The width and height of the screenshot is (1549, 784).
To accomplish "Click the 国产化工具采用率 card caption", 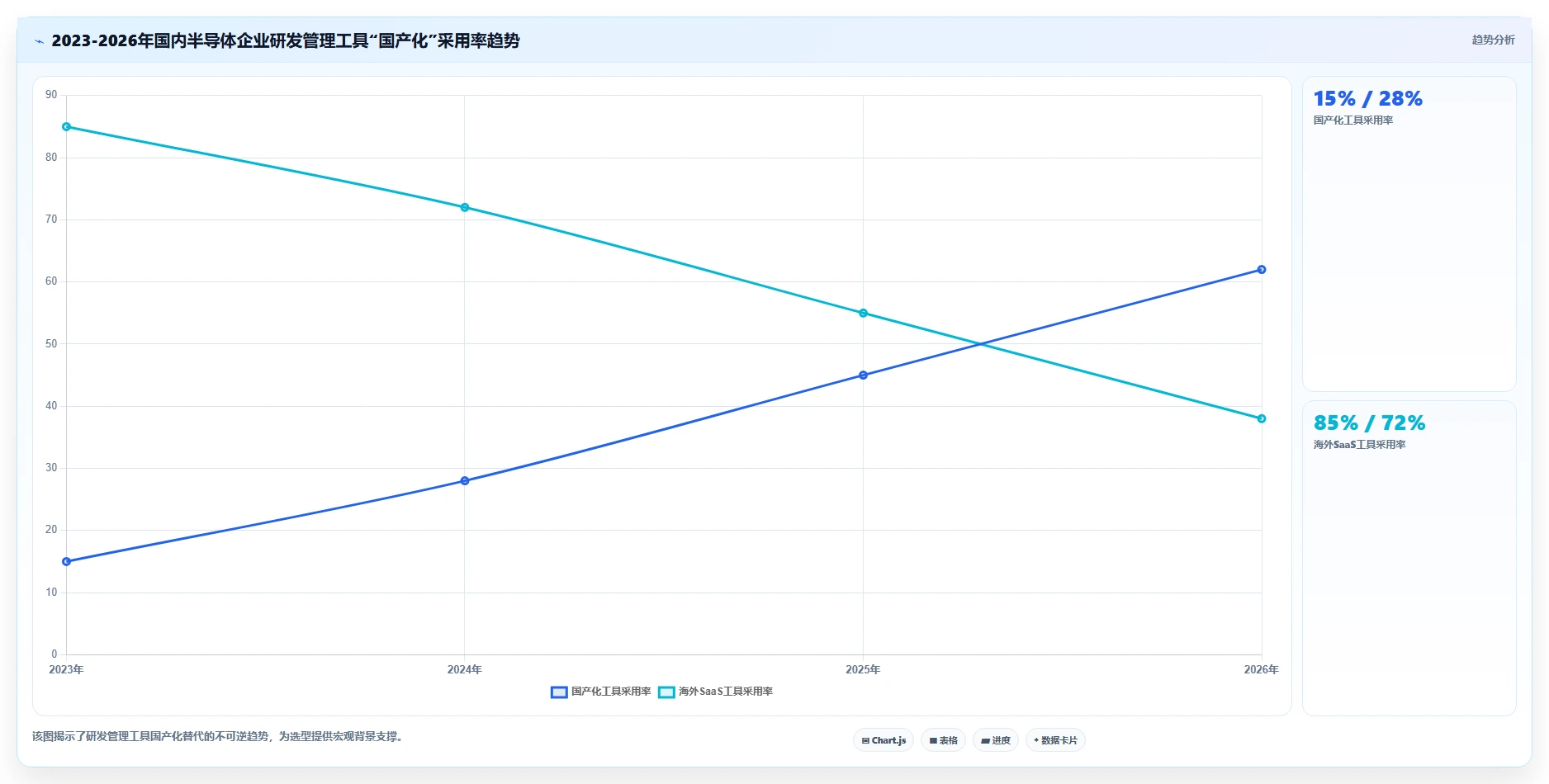I will coord(1353,120).
